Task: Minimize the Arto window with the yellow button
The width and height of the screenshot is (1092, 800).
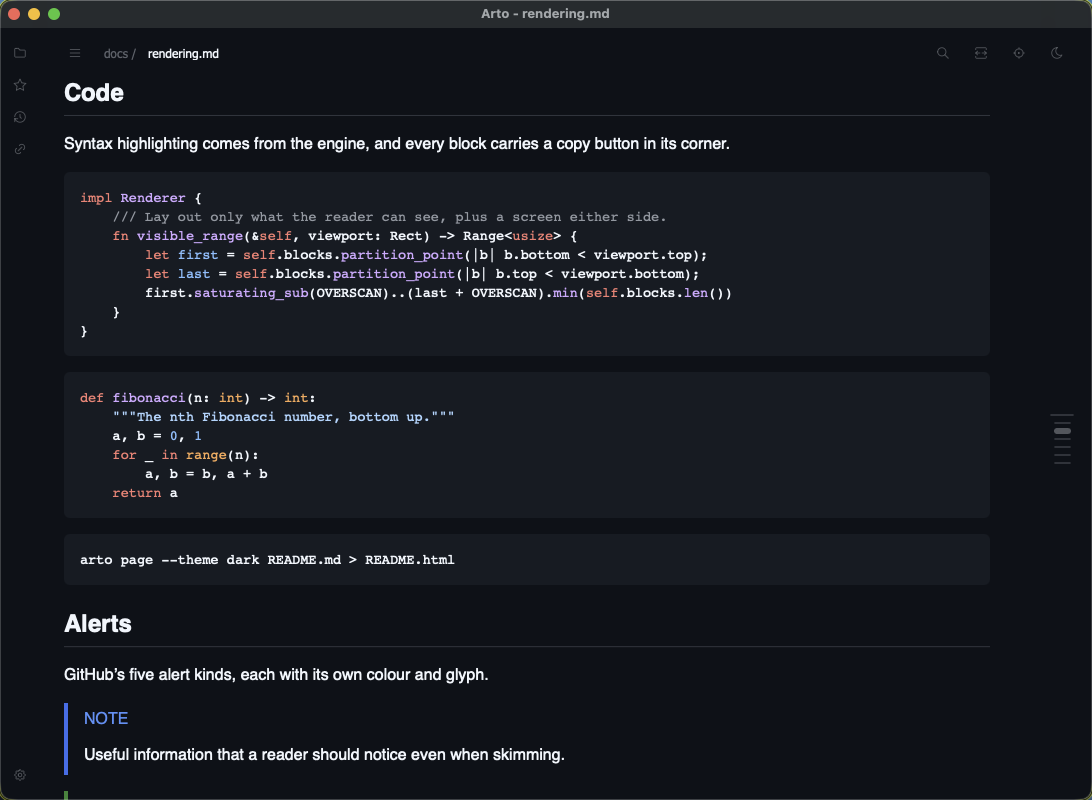Action: [33, 14]
